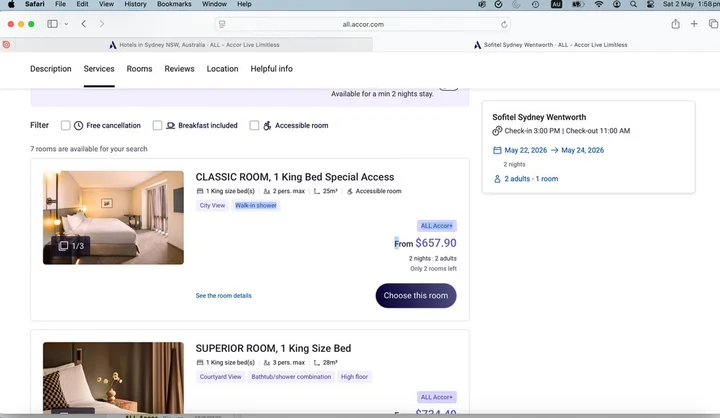Go to the Rooms section
The width and height of the screenshot is (720, 418).
click(x=139, y=69)
